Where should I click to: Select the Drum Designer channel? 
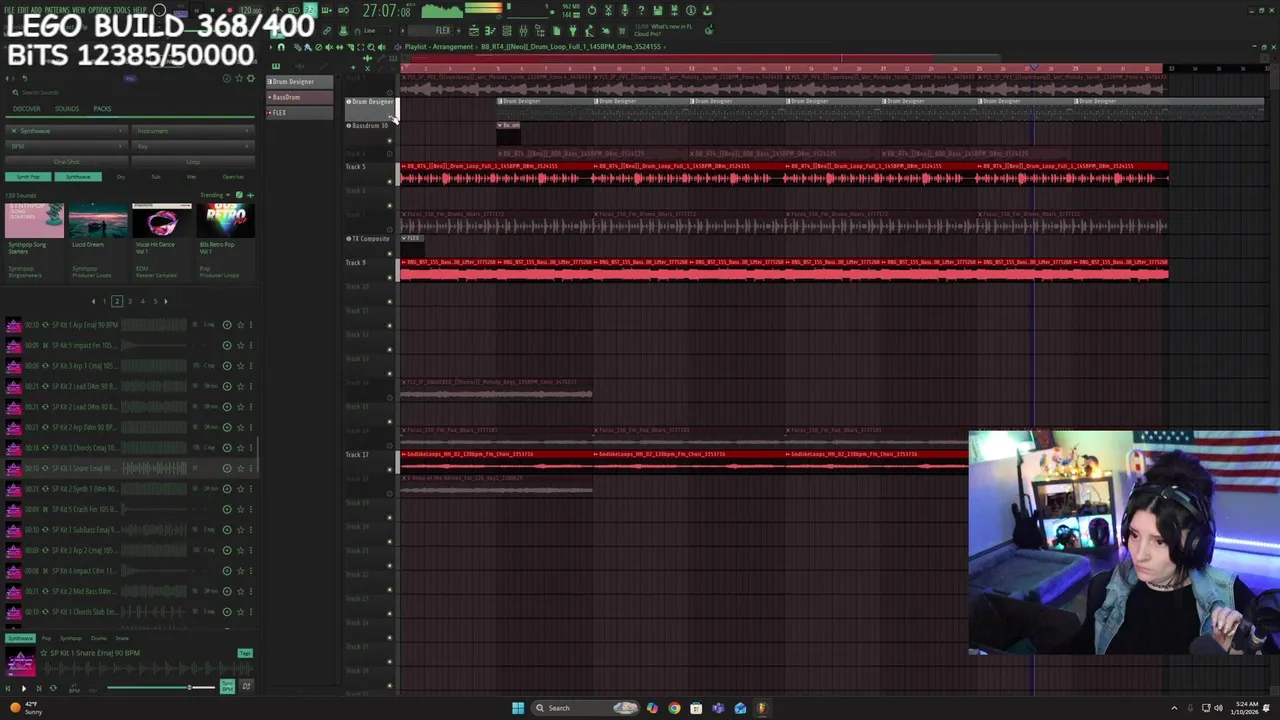pyautogui.click(x=299, y=82)
